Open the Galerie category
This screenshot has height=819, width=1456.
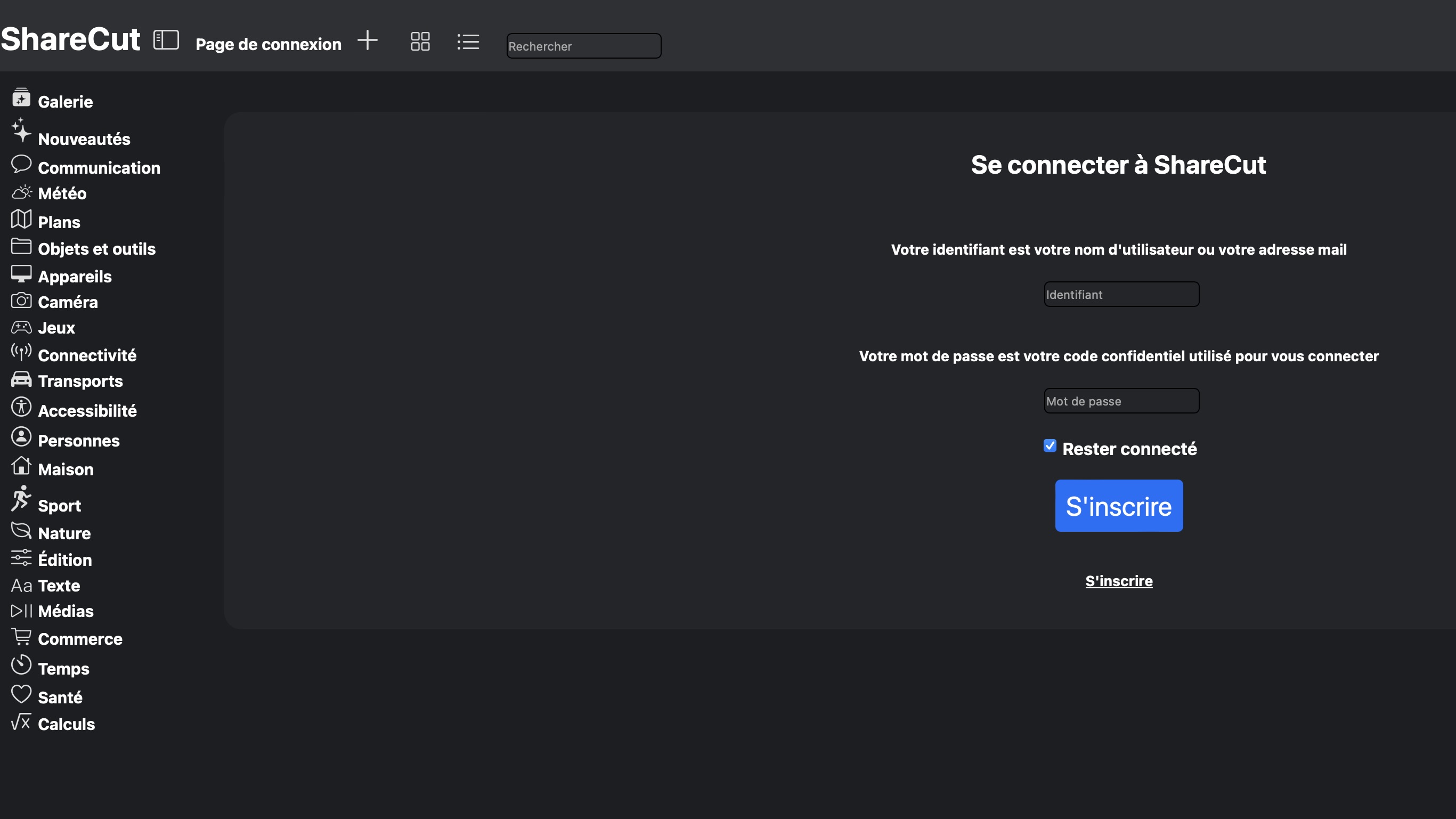pyautogui.click(x=65, y=102)
